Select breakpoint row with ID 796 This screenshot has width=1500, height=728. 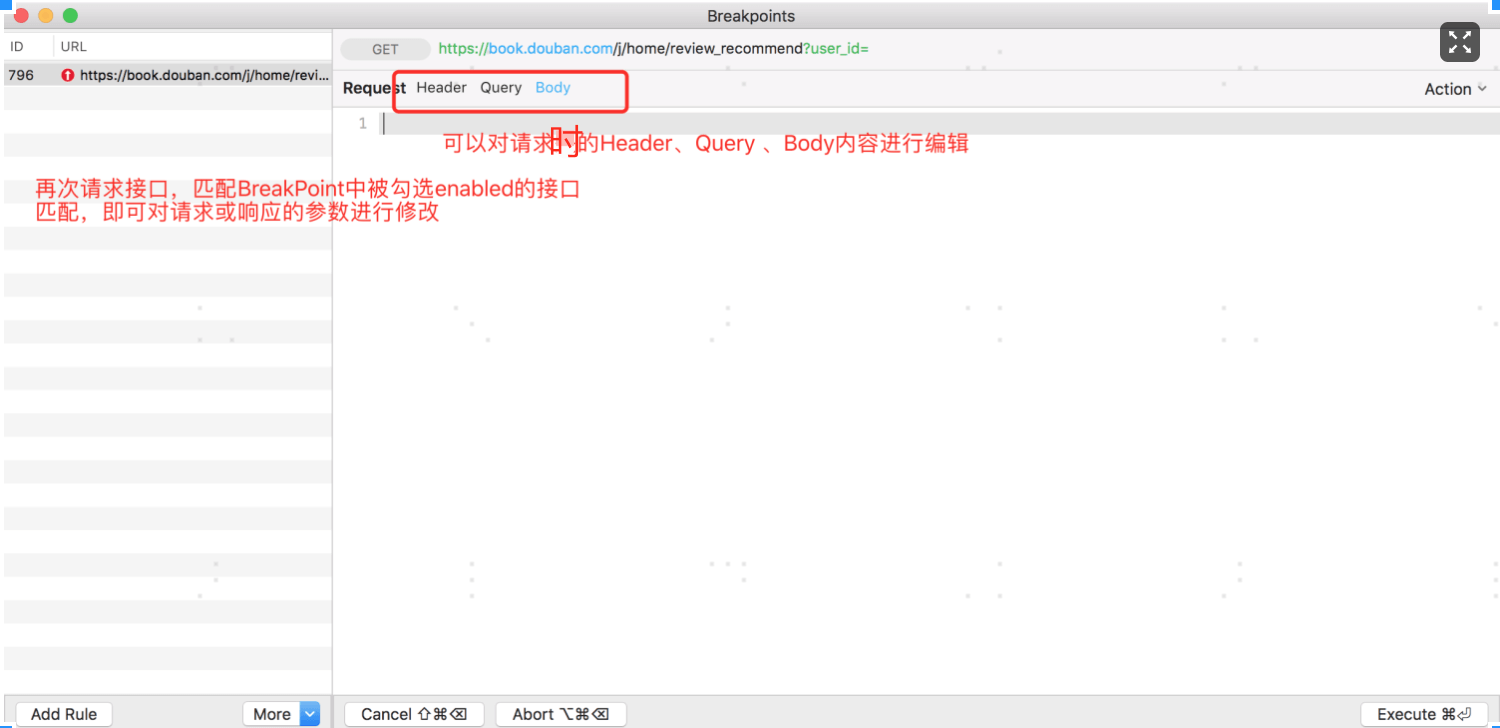[168, 75]
